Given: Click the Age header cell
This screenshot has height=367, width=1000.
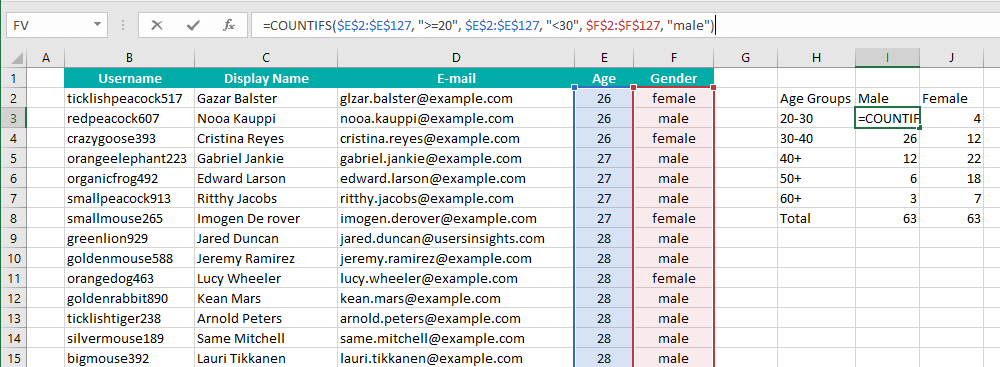Looking at the screenshot, I should [604, 79].
